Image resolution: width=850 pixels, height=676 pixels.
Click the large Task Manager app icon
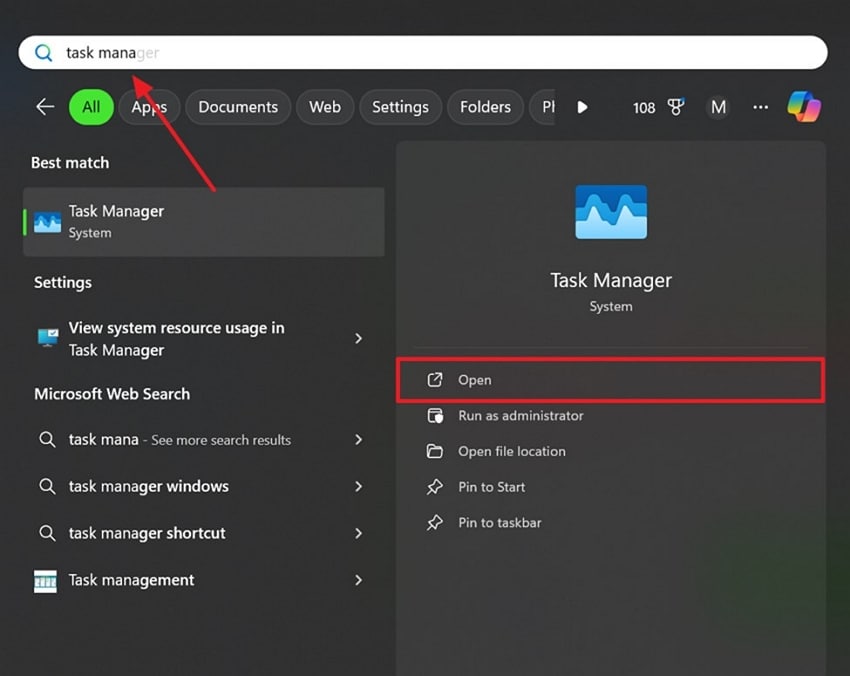[x=611, y=212]
